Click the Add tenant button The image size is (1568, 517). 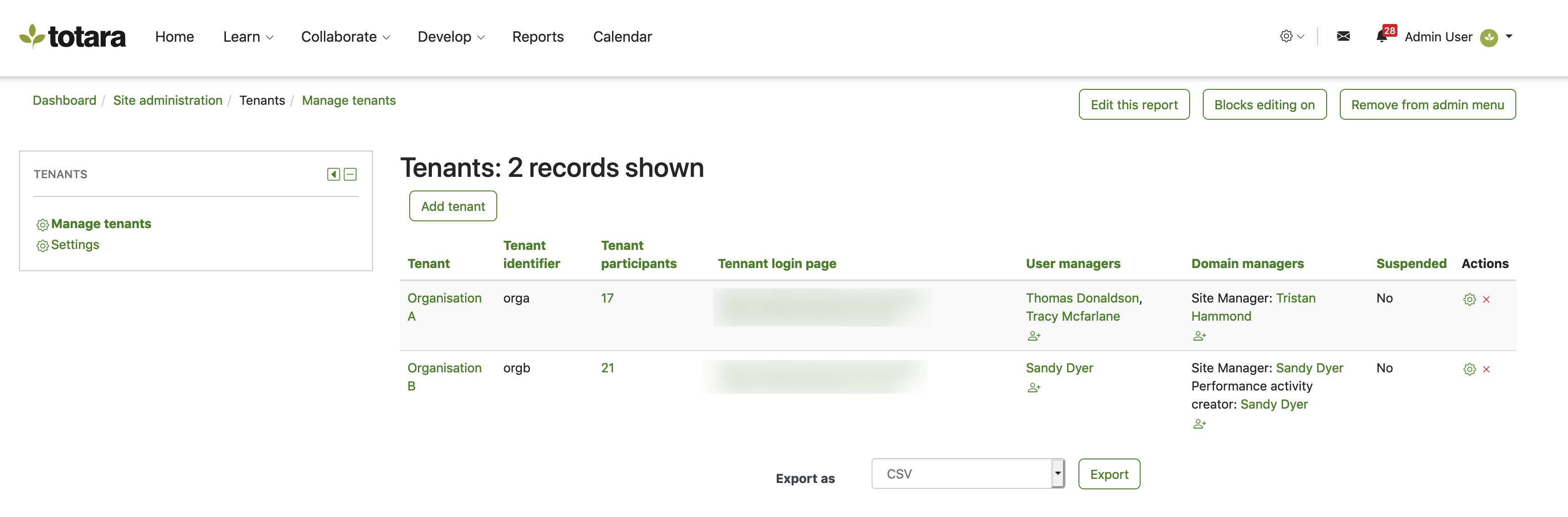point(452,206)
